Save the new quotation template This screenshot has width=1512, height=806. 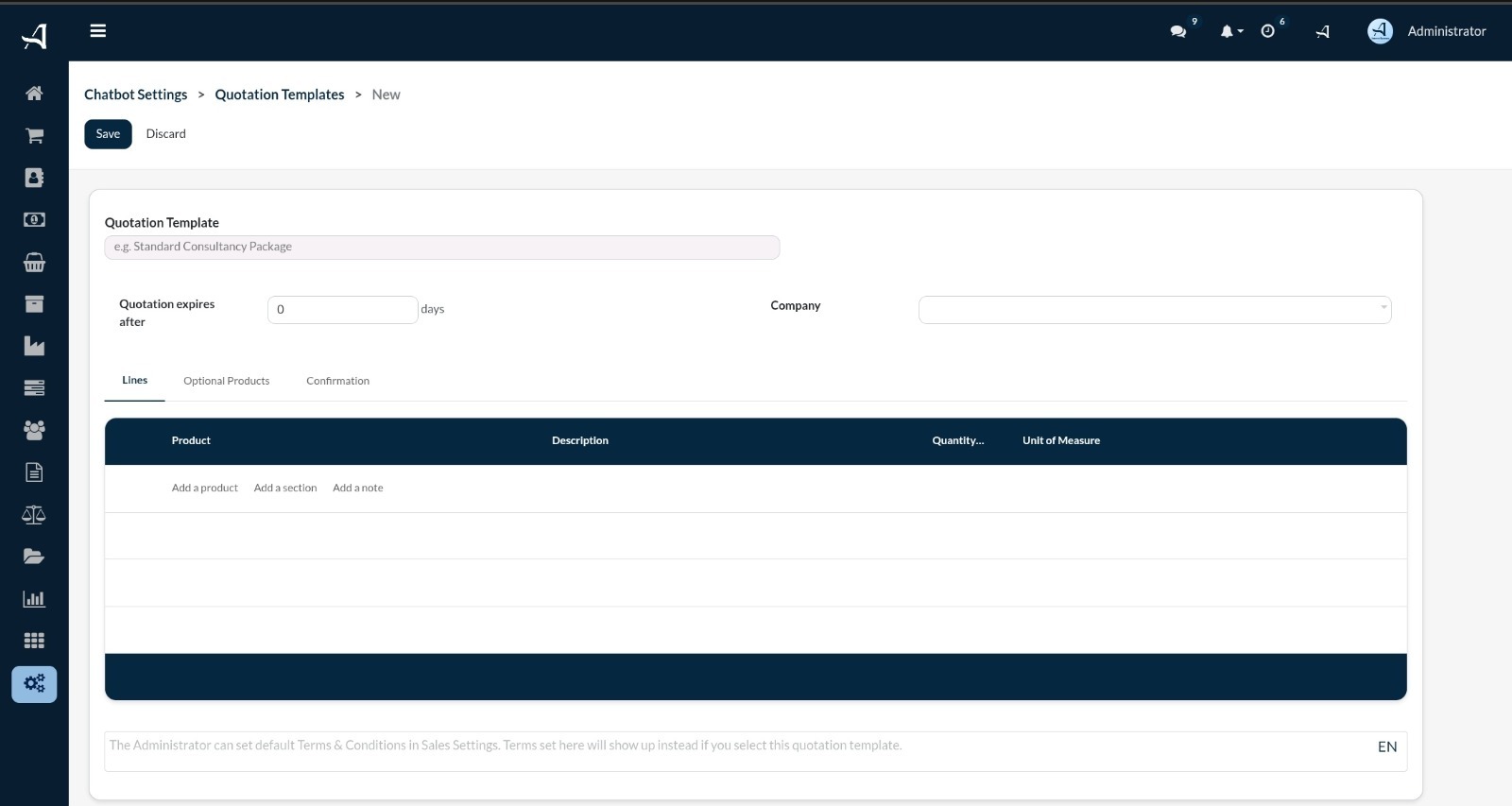coord(108,134)
